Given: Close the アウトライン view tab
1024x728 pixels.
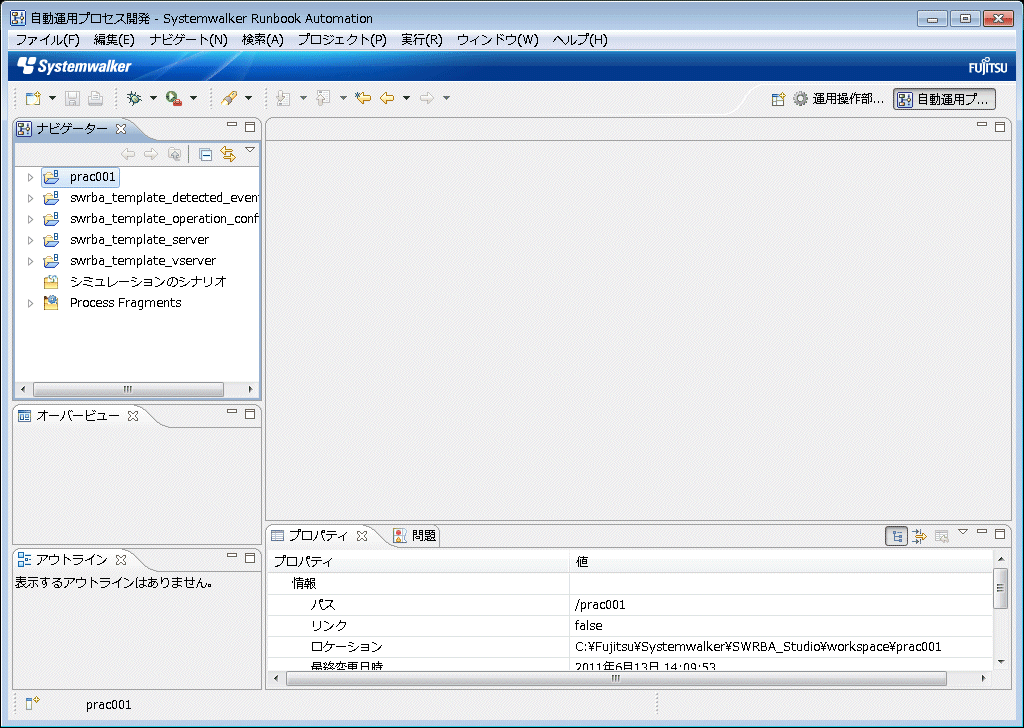Looking at the screenshot, I should tap(121, 560).
